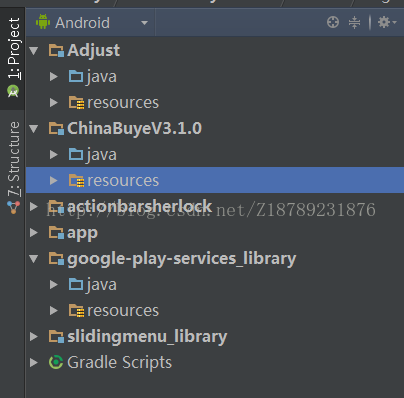Open the project panel gear settings
The width and height of the screenshot is (404, 398).
pyautogui.click(x=387, y=23)
